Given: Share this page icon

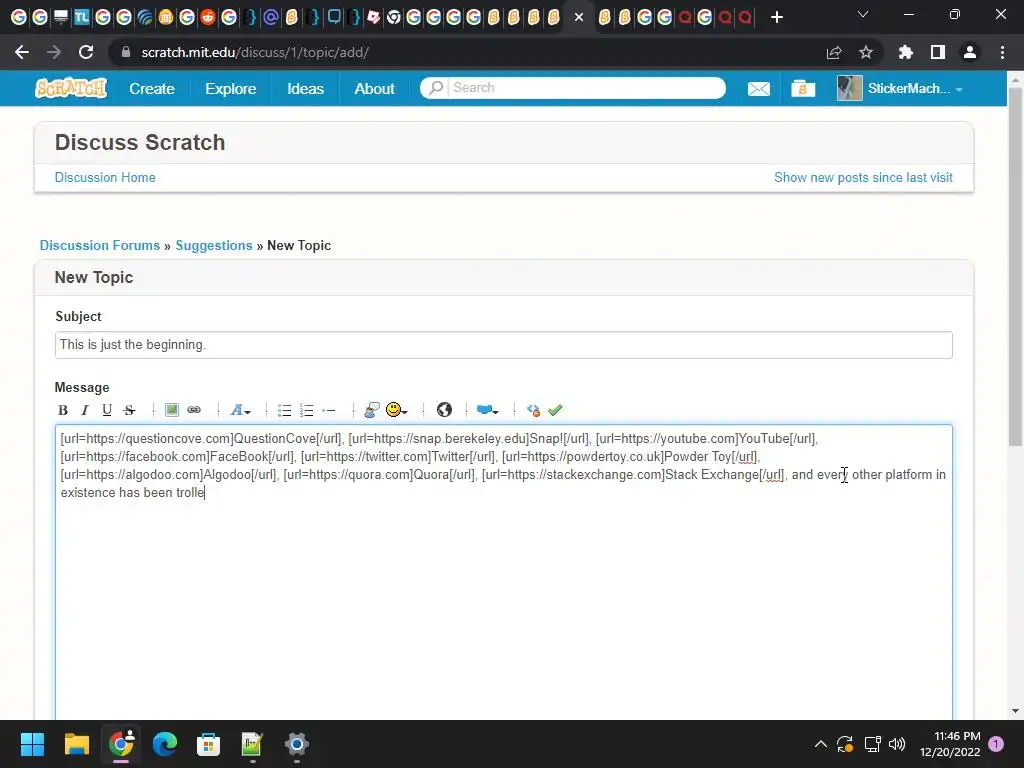Looking at the screenshot, I should (x=834, y=52).
